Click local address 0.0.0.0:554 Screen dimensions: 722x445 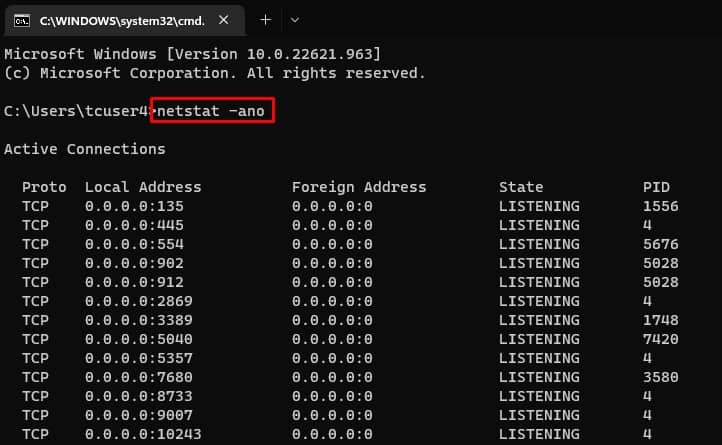(x=134, y=244)
